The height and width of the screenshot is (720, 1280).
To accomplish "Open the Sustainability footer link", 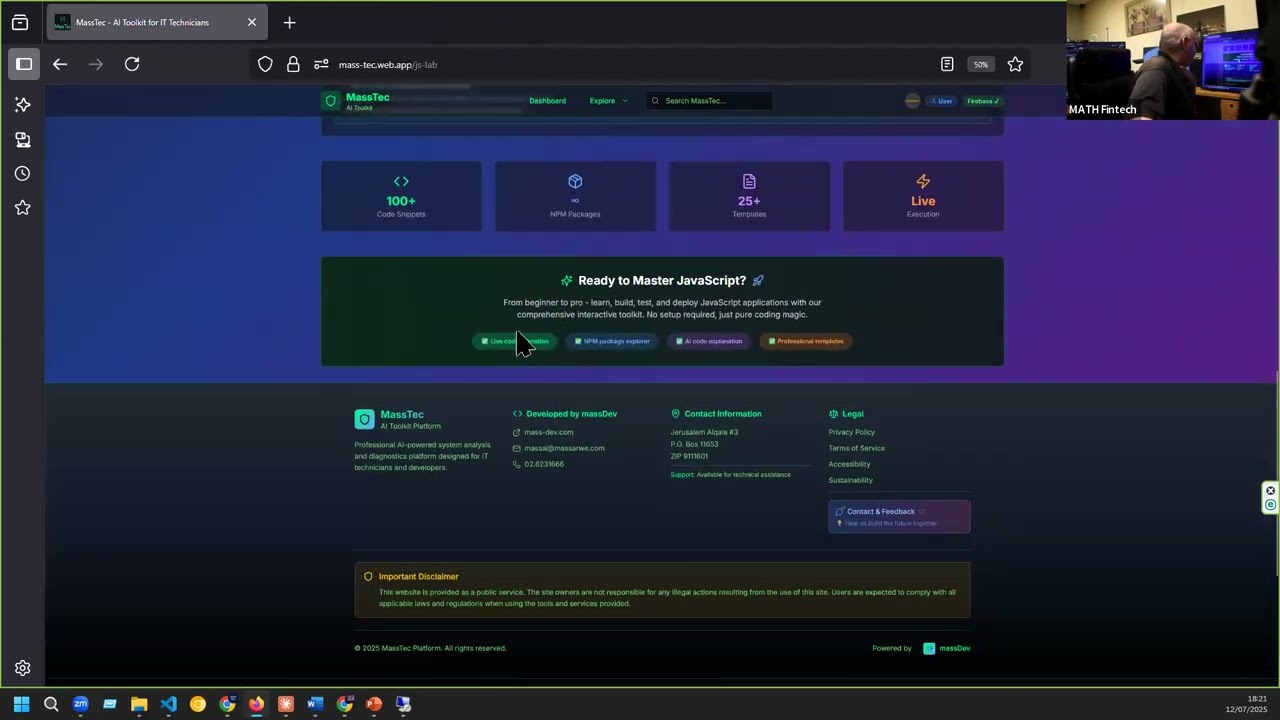I will pyautogui.click(x=851, y=480).
